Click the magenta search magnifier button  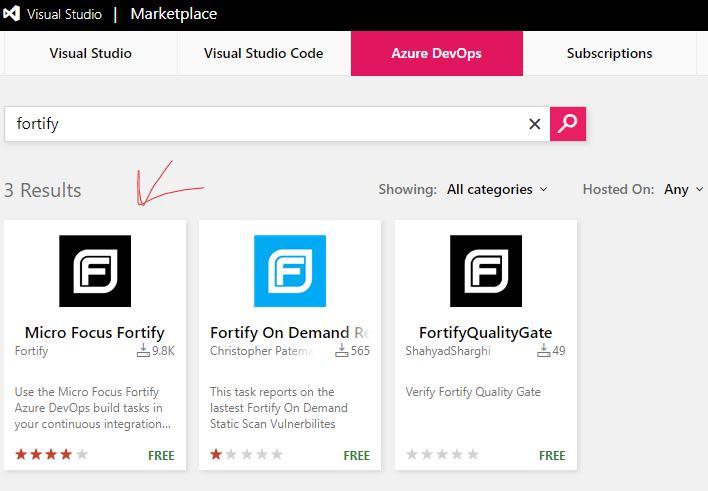point(568,124)
